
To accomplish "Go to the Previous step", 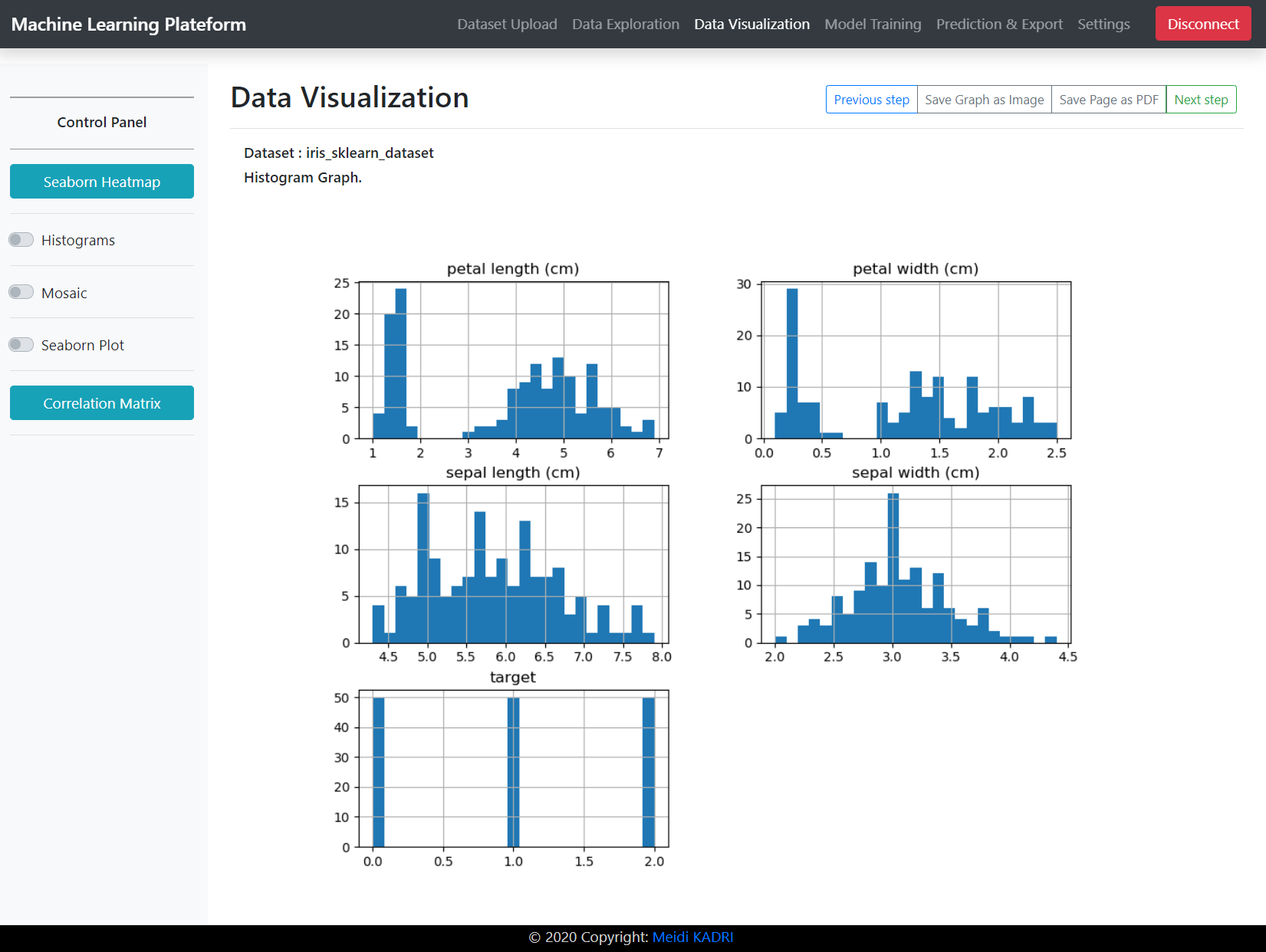I will (871, 100).
